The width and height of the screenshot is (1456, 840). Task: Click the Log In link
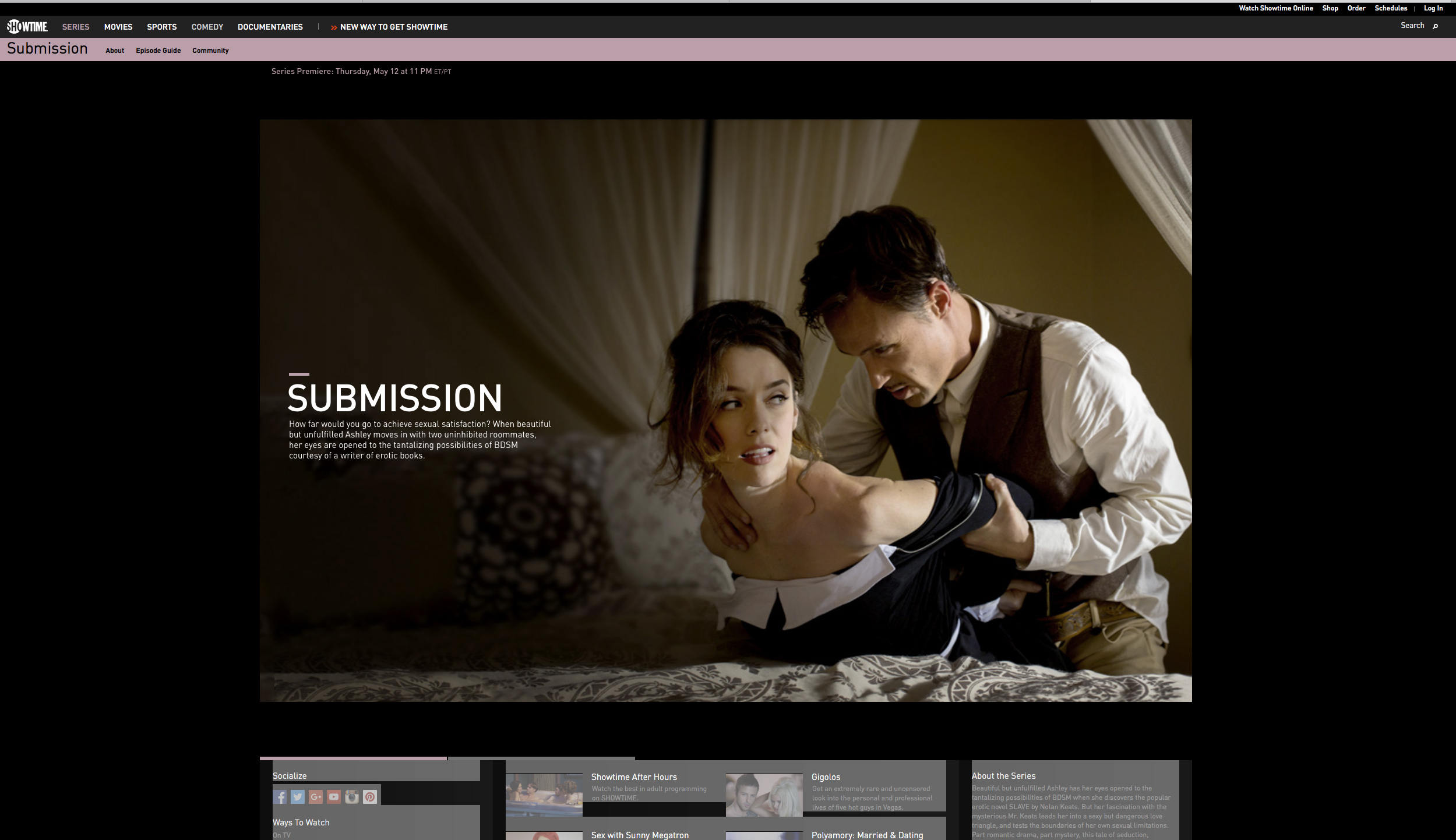click(1433, 8)
